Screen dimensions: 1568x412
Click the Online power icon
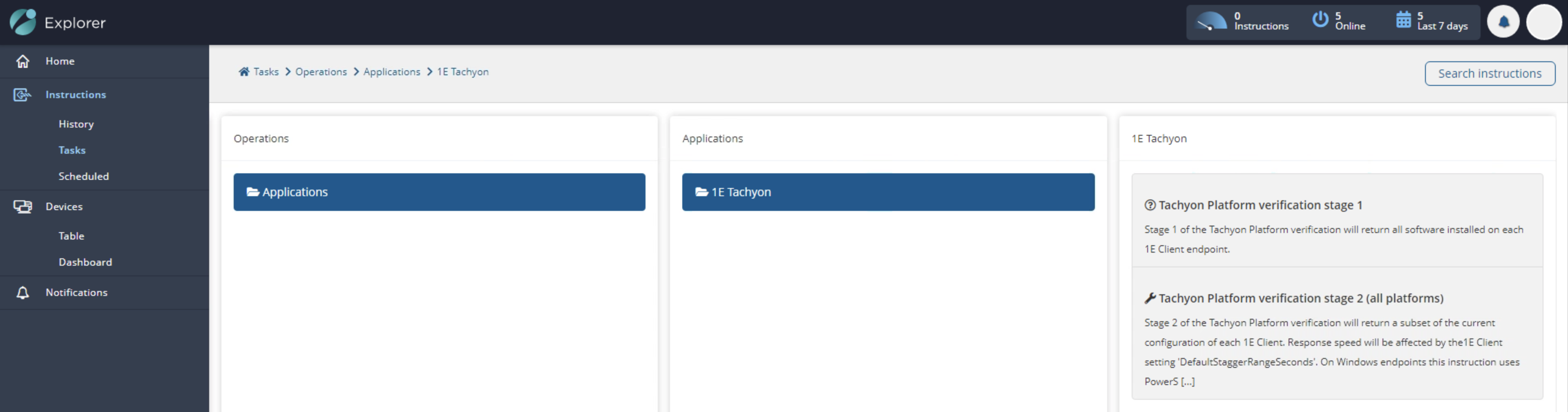1320,20
